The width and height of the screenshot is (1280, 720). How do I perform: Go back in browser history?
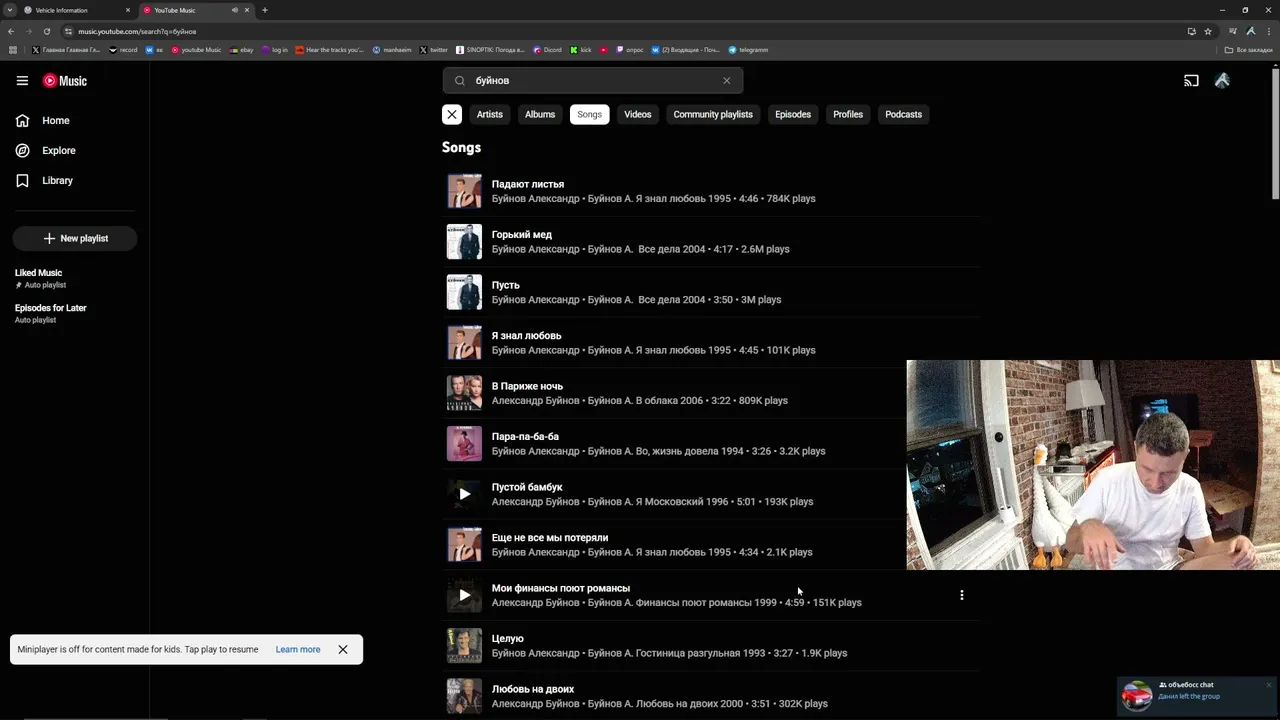tap(11, 31)
